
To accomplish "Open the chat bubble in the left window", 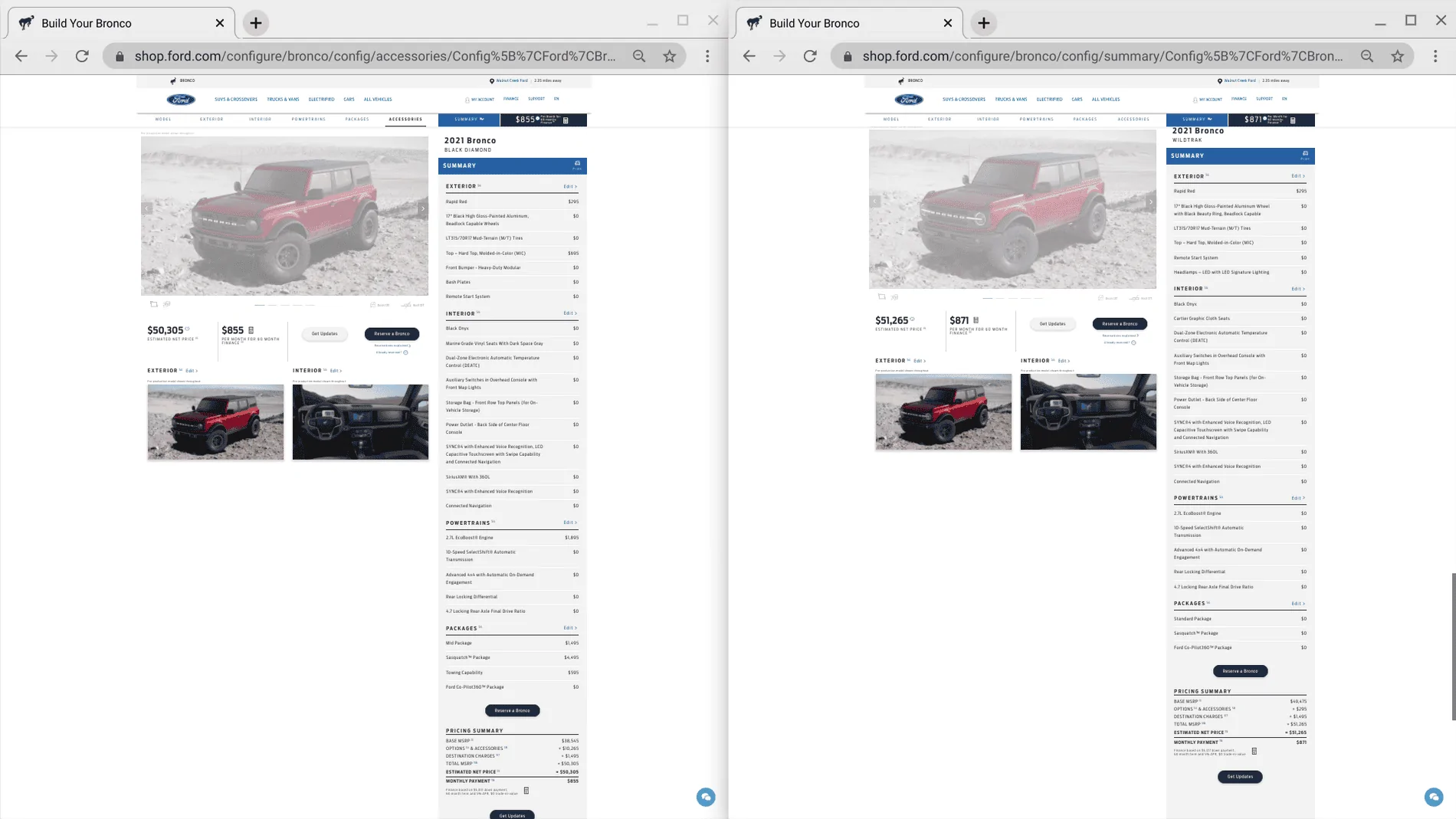I will [706, 798].
